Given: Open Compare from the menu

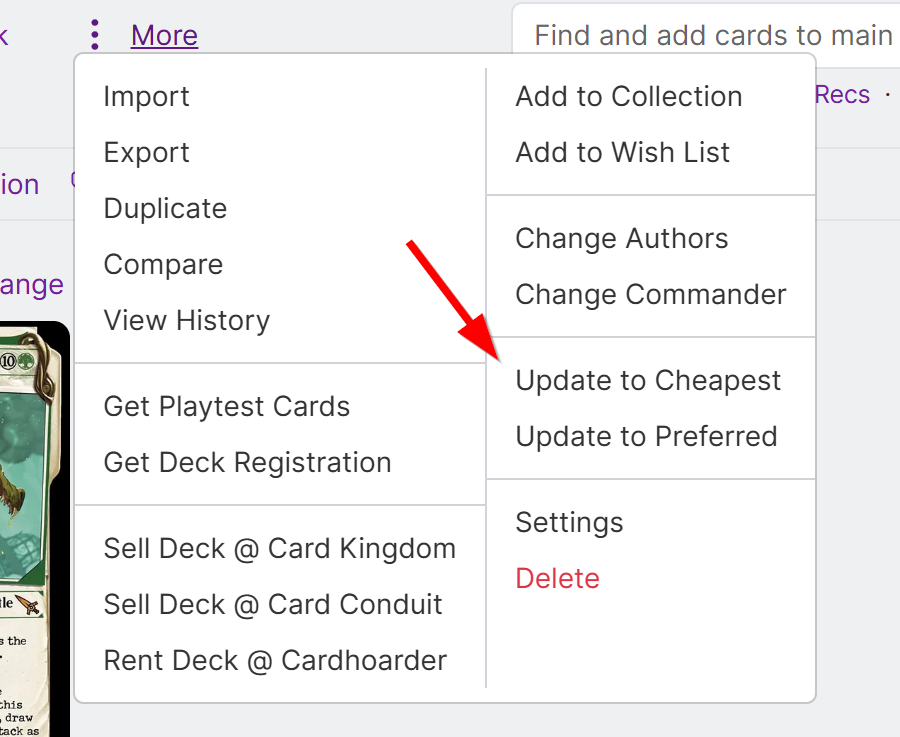Looking at the screenshot, I should point(163,265).
